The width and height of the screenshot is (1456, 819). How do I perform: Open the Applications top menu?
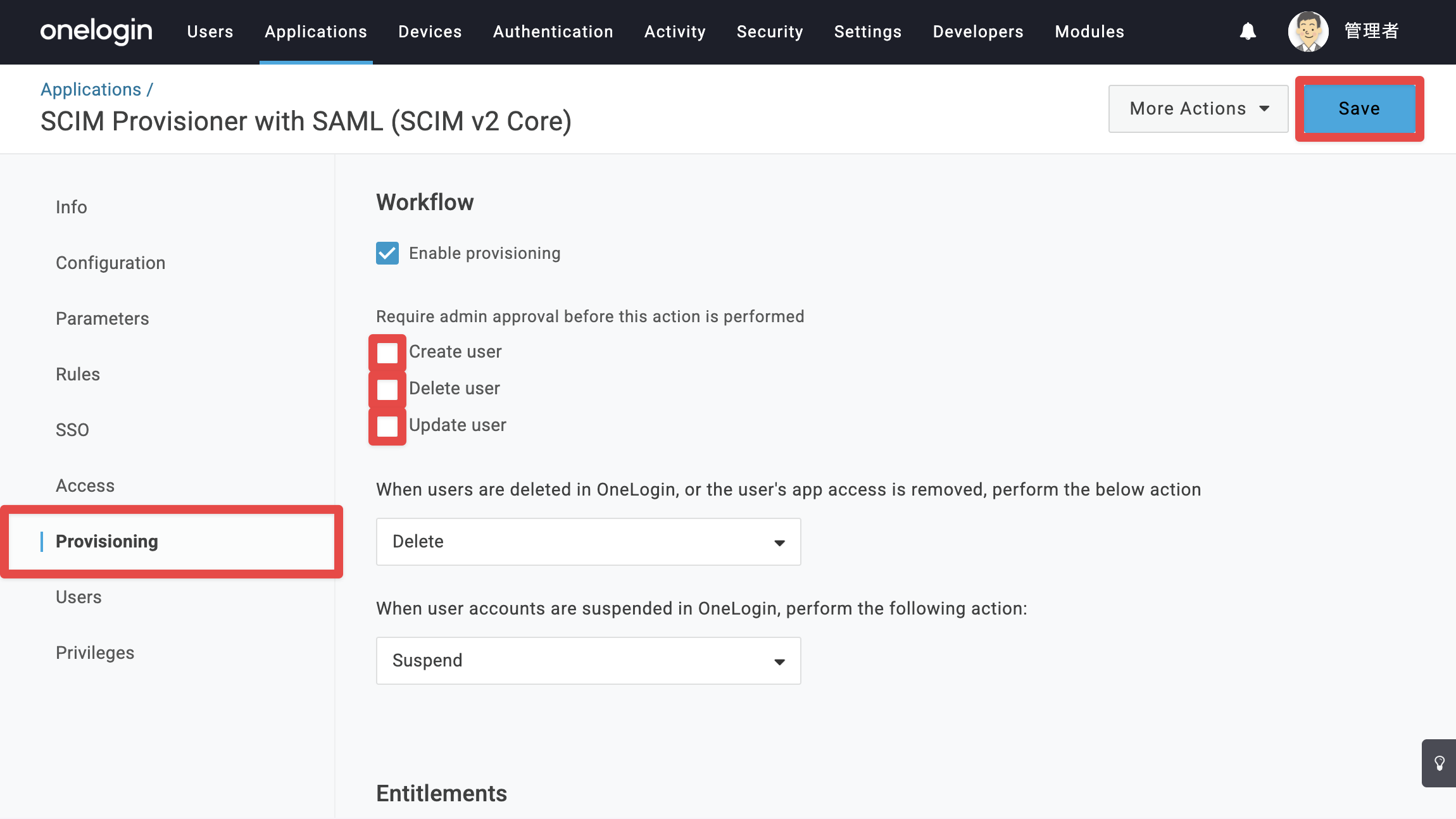[316, 32]
